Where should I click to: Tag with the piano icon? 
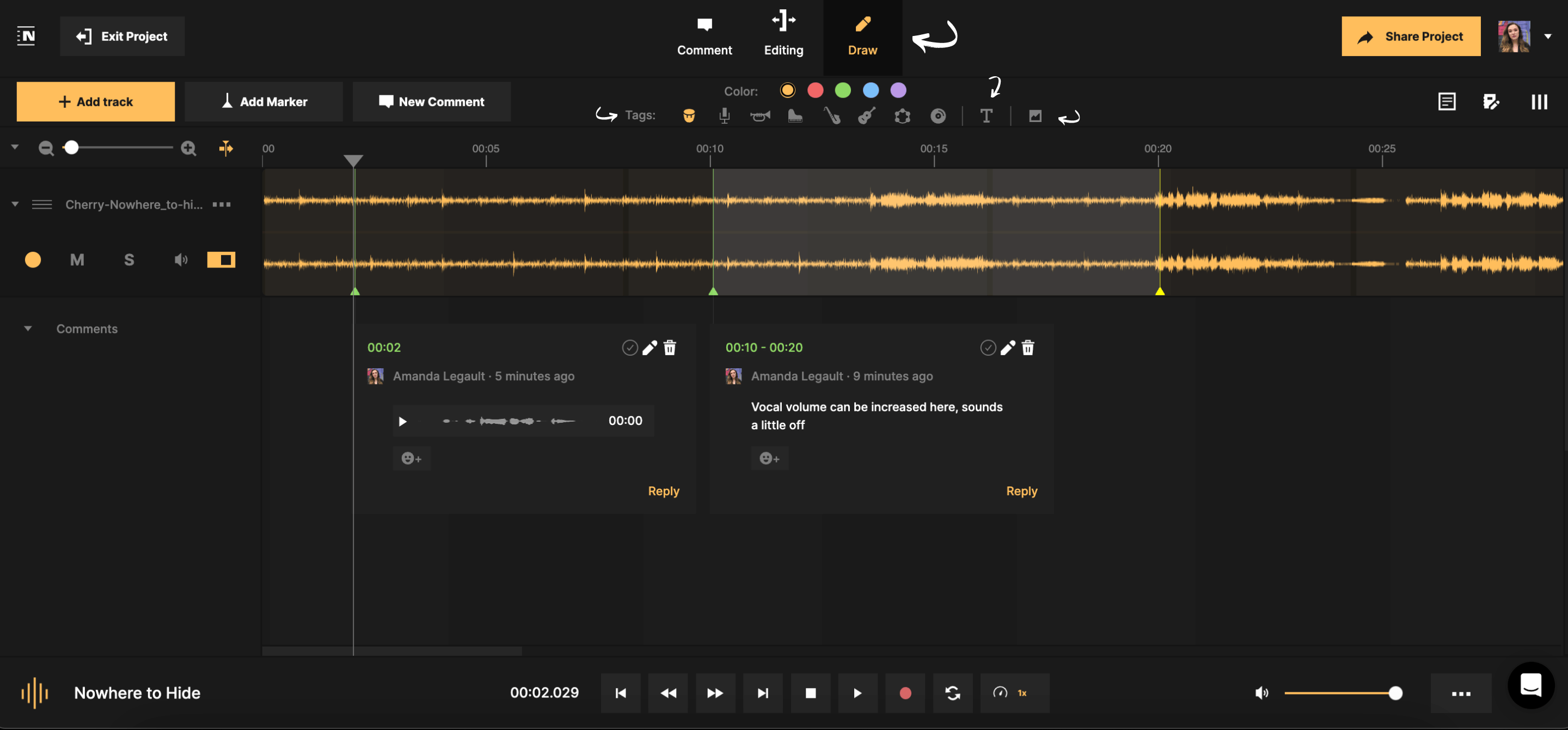coord(795,115)
